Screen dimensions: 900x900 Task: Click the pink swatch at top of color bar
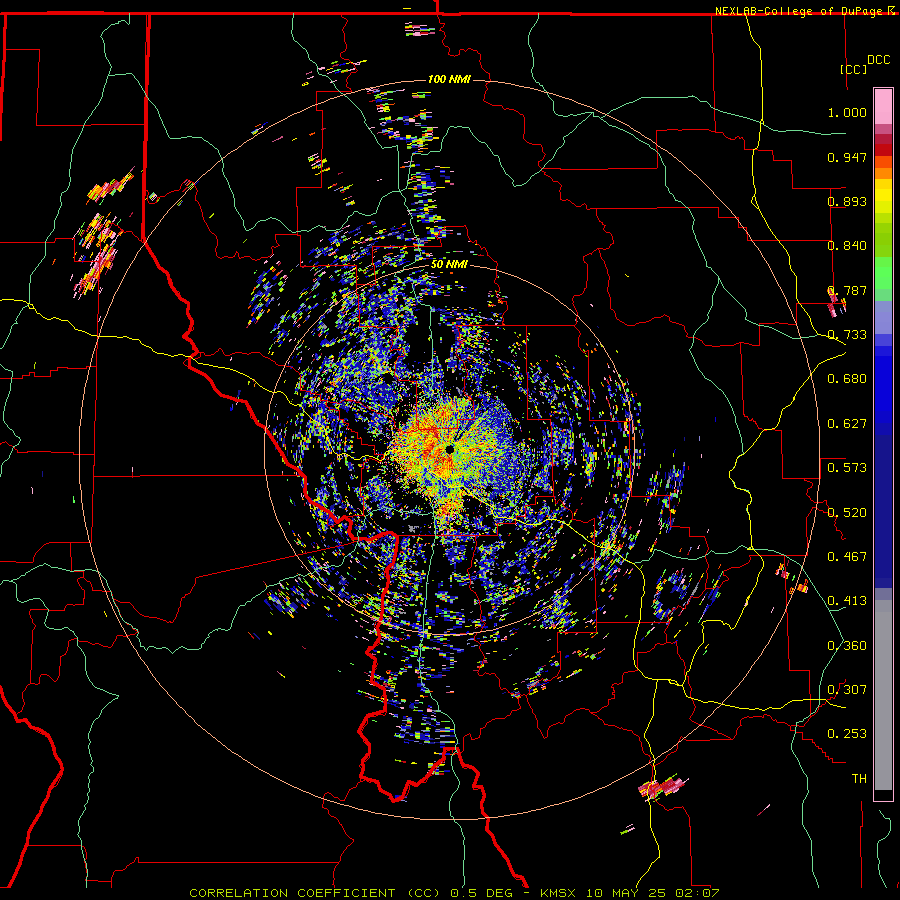click(883, 107)
